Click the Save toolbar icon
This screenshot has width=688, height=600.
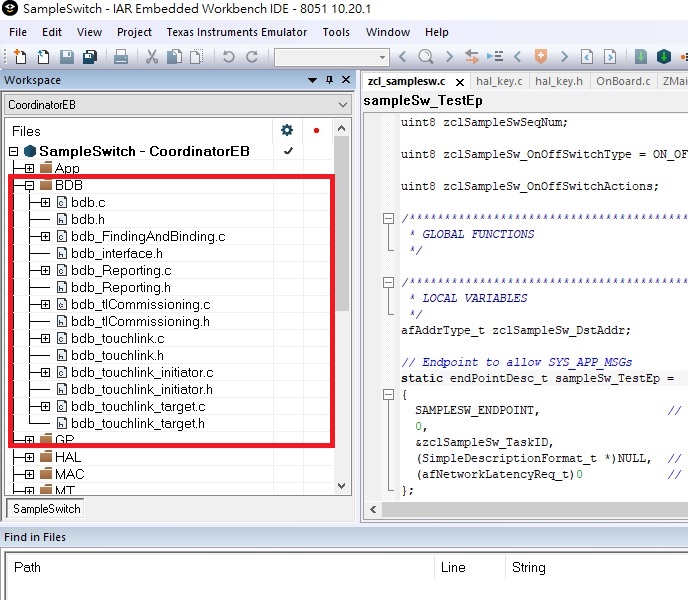[67, 57]
